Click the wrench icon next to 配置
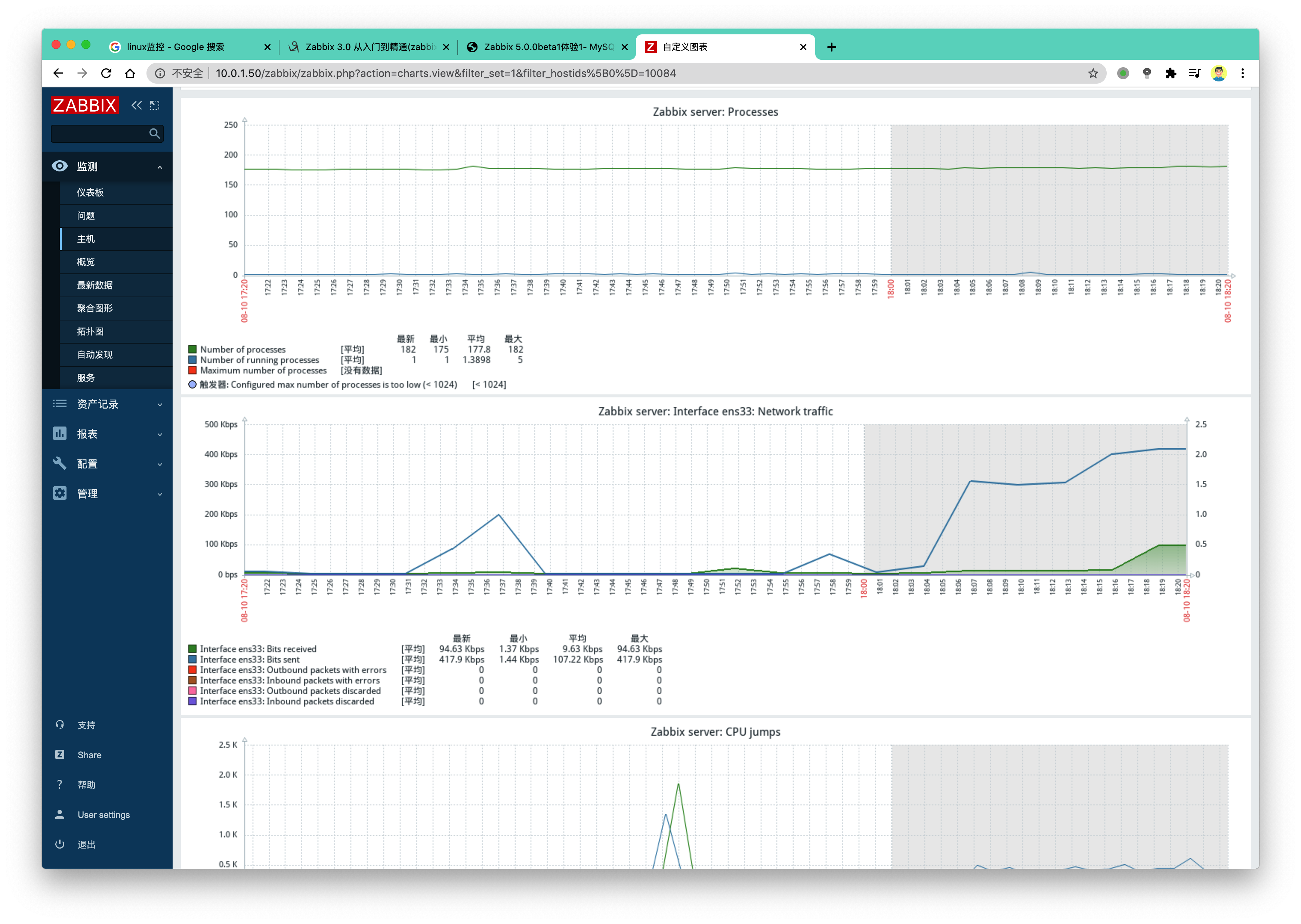Viewport: 1301px width, 924px height. coord(60,463)
